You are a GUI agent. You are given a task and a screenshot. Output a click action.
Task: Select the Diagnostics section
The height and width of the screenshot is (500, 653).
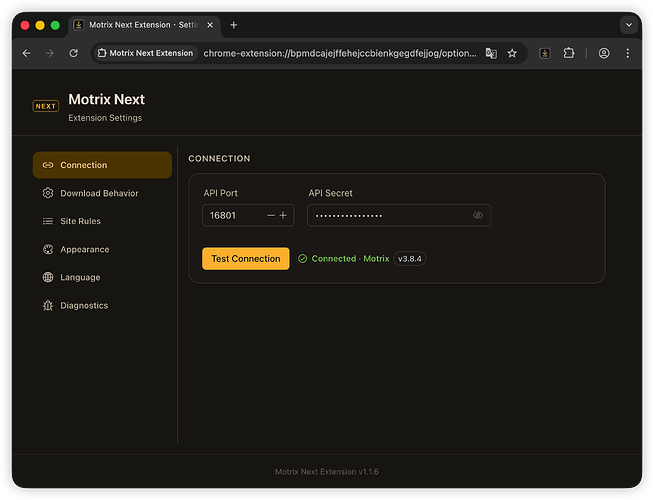pyautogui.click(x=102, y=306)
